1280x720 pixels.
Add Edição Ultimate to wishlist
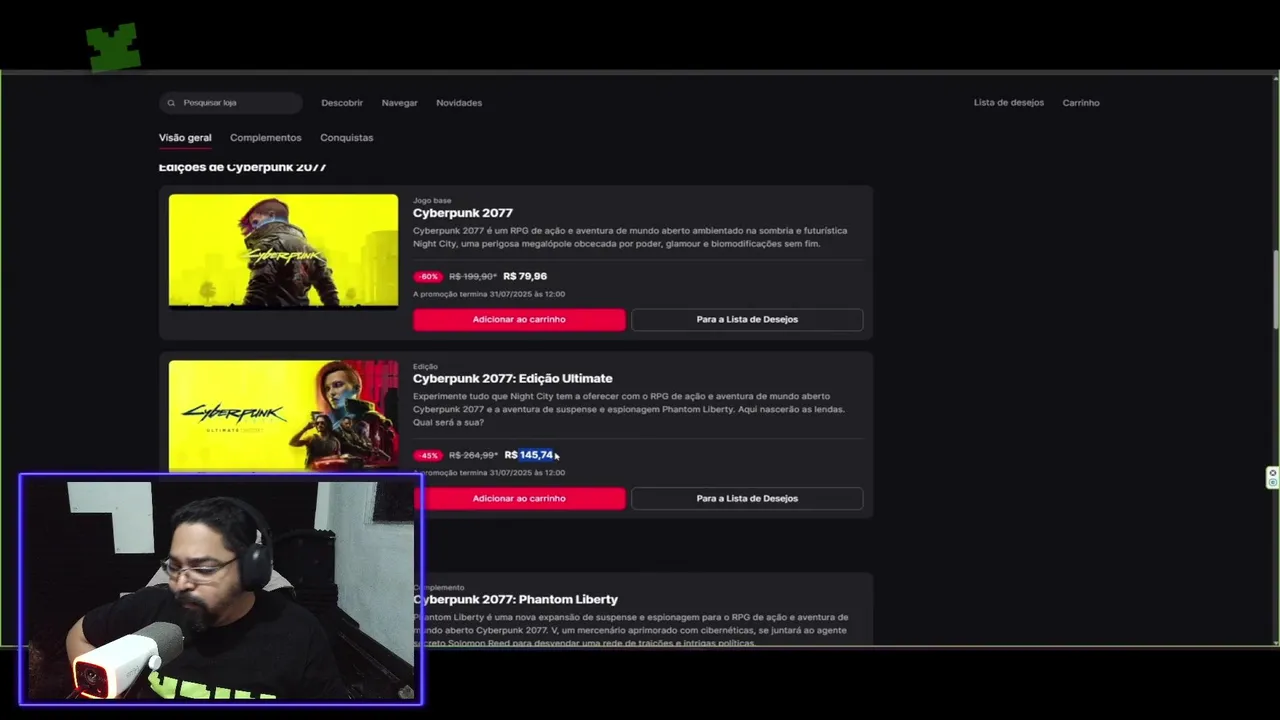[747, 498]
